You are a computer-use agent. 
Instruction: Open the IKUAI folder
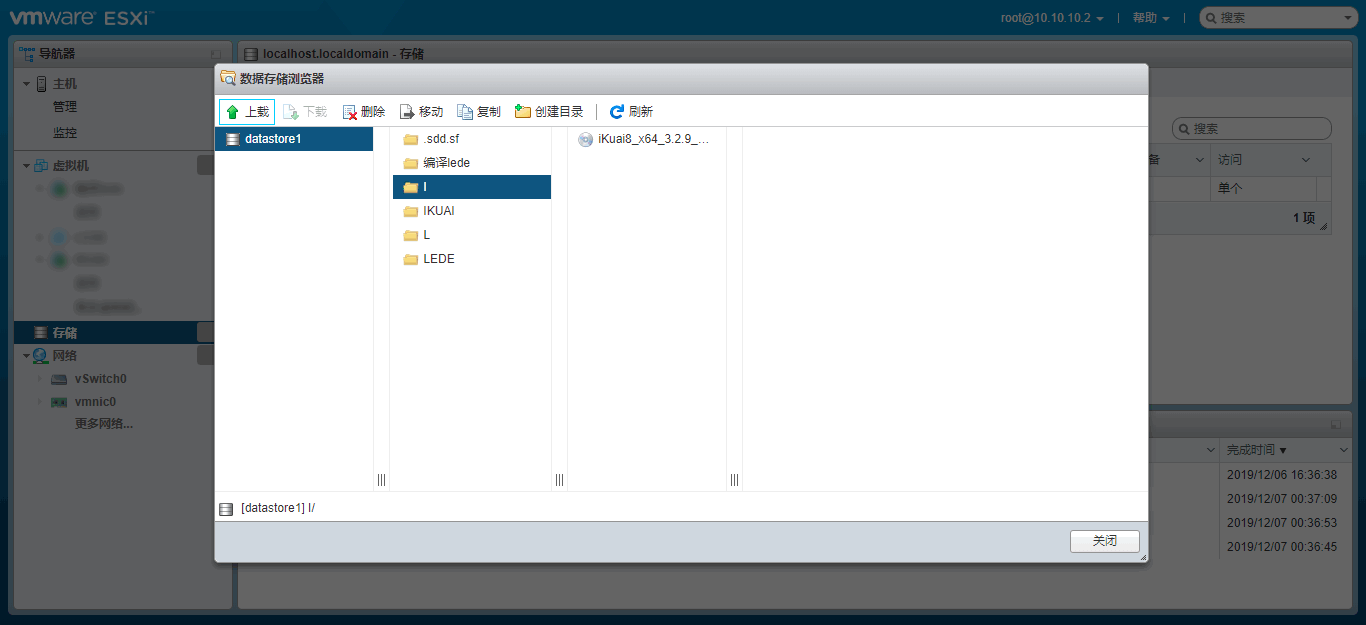[471, 211]
